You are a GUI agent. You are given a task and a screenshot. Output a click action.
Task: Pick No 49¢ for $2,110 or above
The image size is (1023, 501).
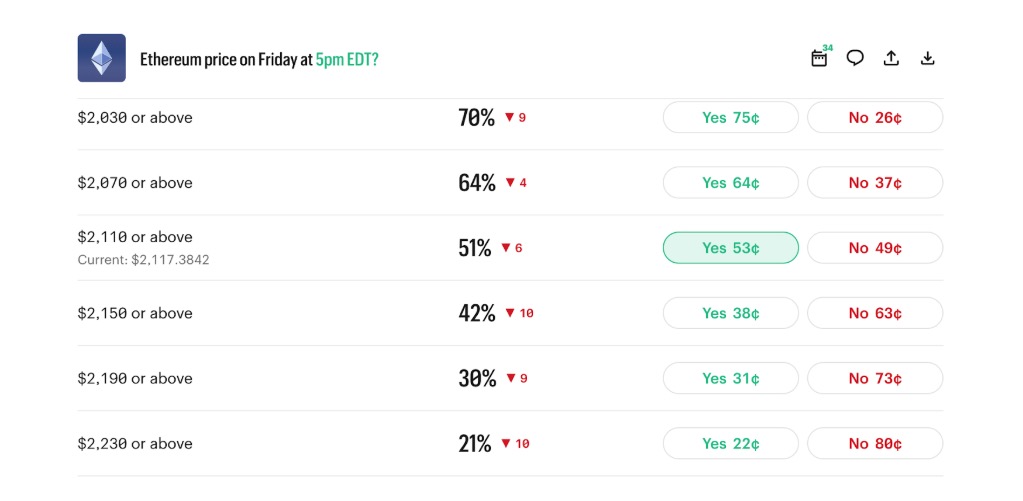[x=874, y=248]
